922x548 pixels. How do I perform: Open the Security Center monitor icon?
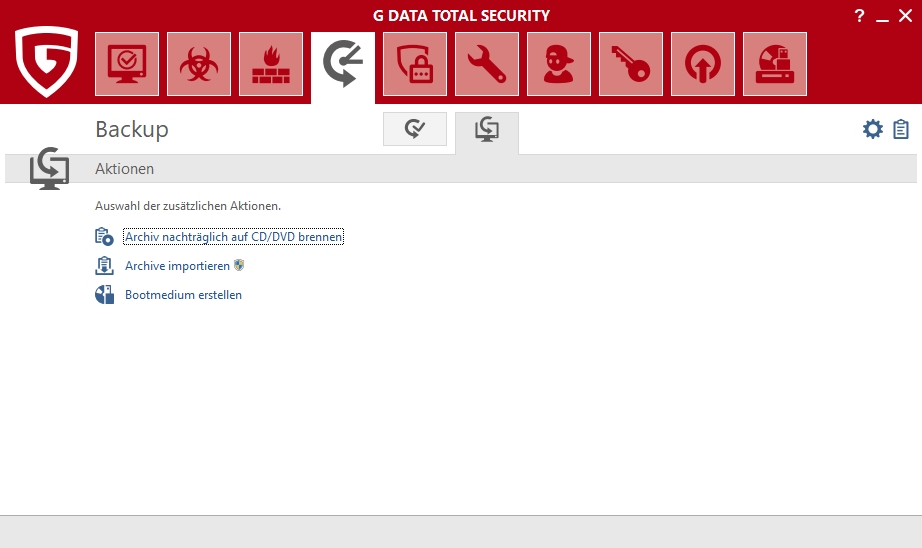(x=127, y=64)
